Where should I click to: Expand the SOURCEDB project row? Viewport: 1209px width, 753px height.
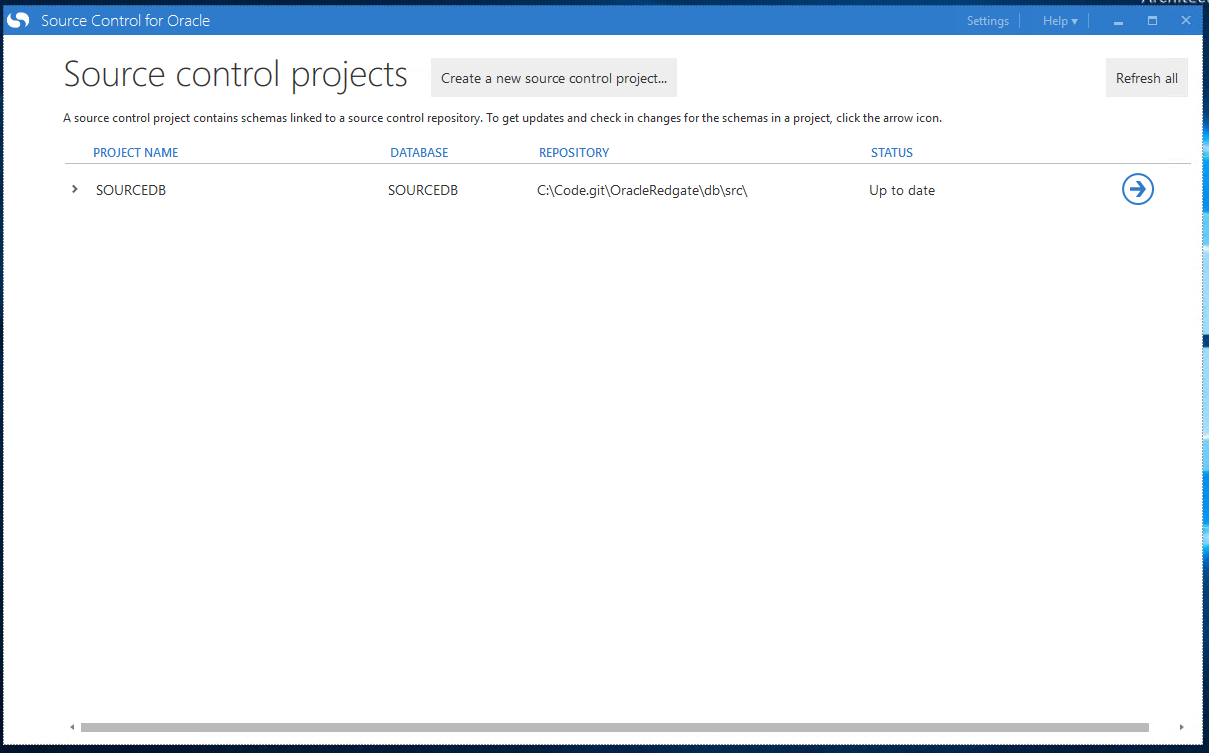click(x=75, y=189)
